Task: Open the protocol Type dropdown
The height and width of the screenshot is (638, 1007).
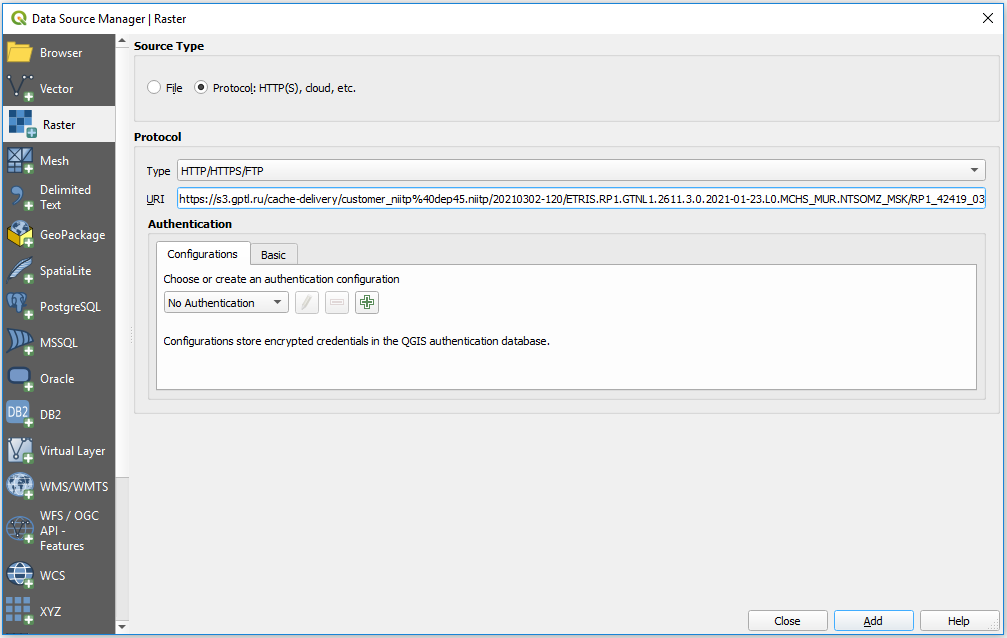Action: point(581,170)
